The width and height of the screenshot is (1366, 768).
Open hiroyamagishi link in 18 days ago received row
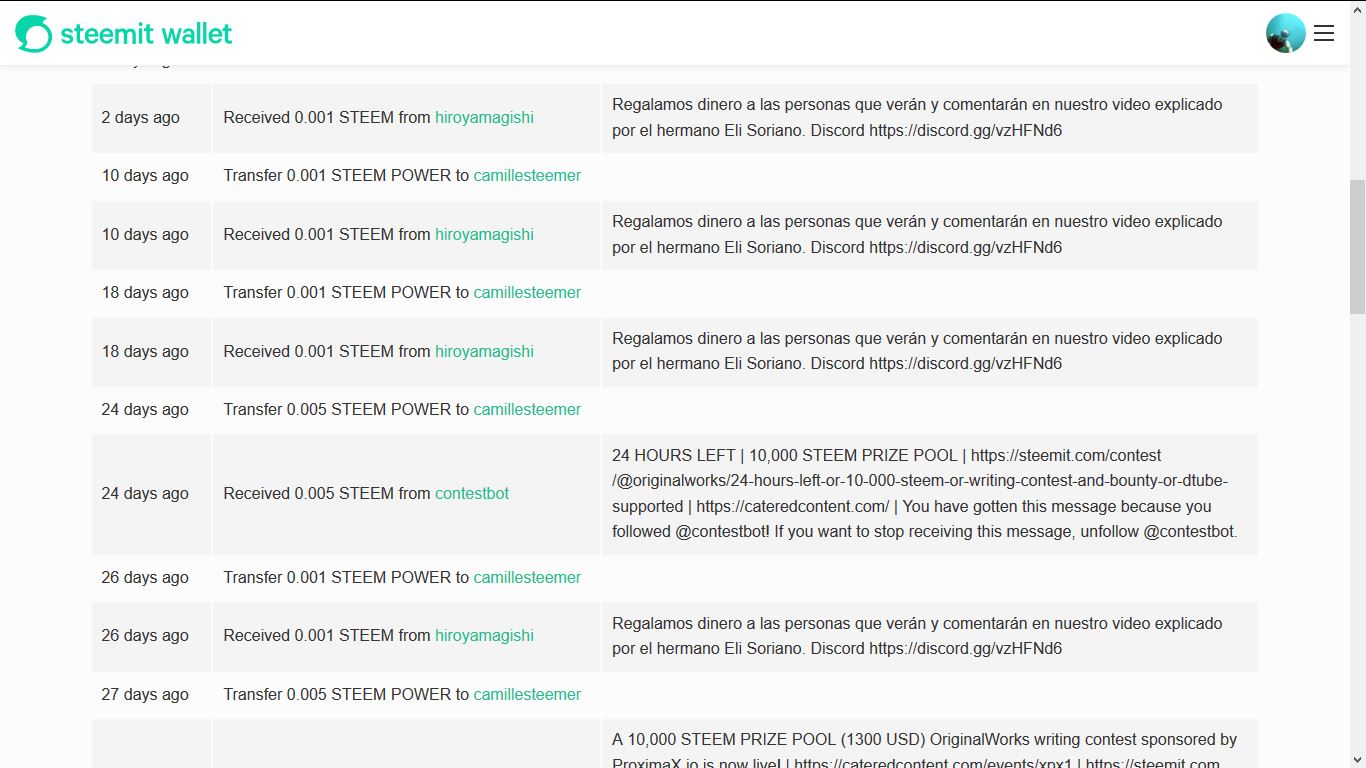click(x=484, y=351)
